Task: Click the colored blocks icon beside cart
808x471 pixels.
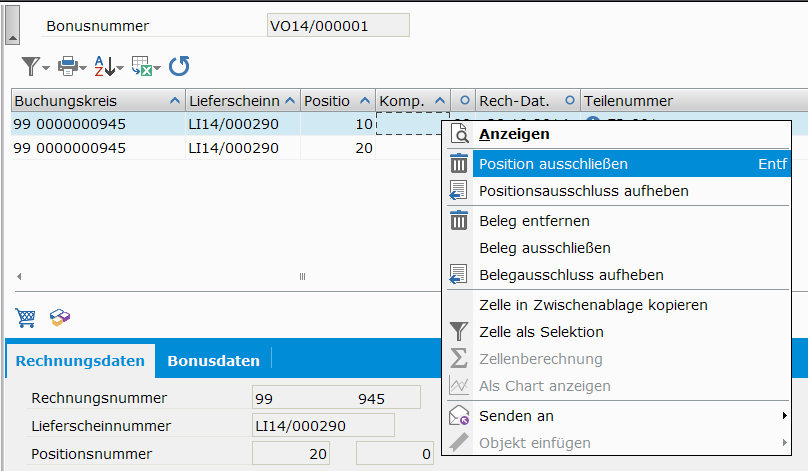Action: click(60, 318)
